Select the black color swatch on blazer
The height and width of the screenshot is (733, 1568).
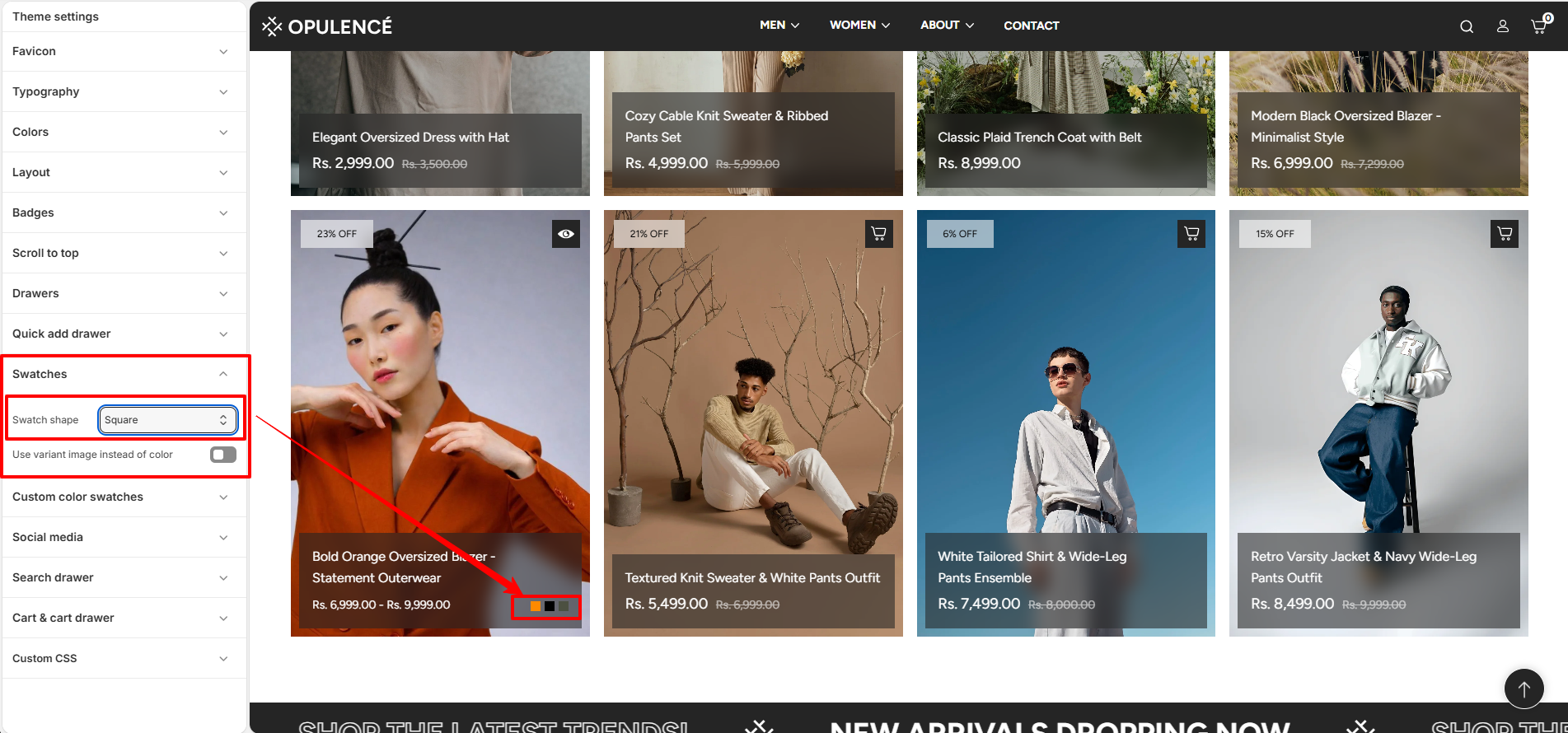(550, 606)
